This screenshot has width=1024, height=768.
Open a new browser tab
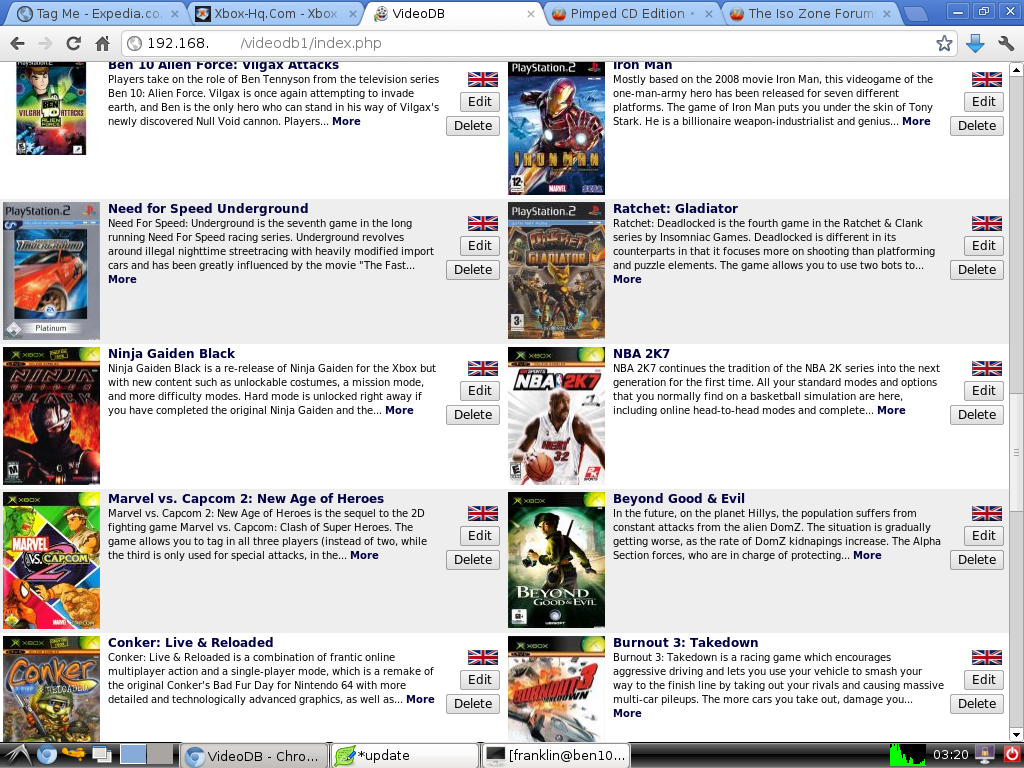coord(917,14)
